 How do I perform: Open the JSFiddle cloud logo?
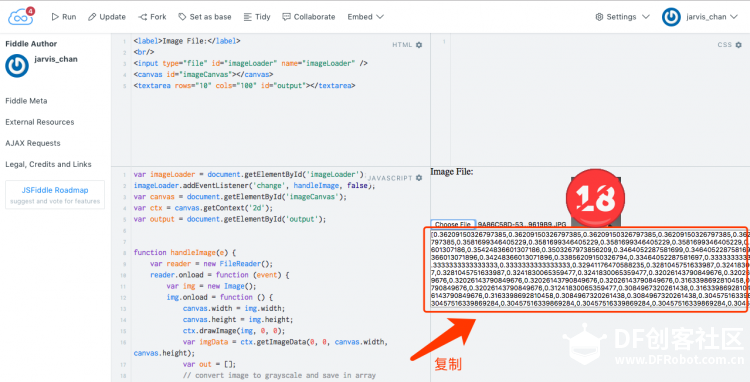pos(20,17)
